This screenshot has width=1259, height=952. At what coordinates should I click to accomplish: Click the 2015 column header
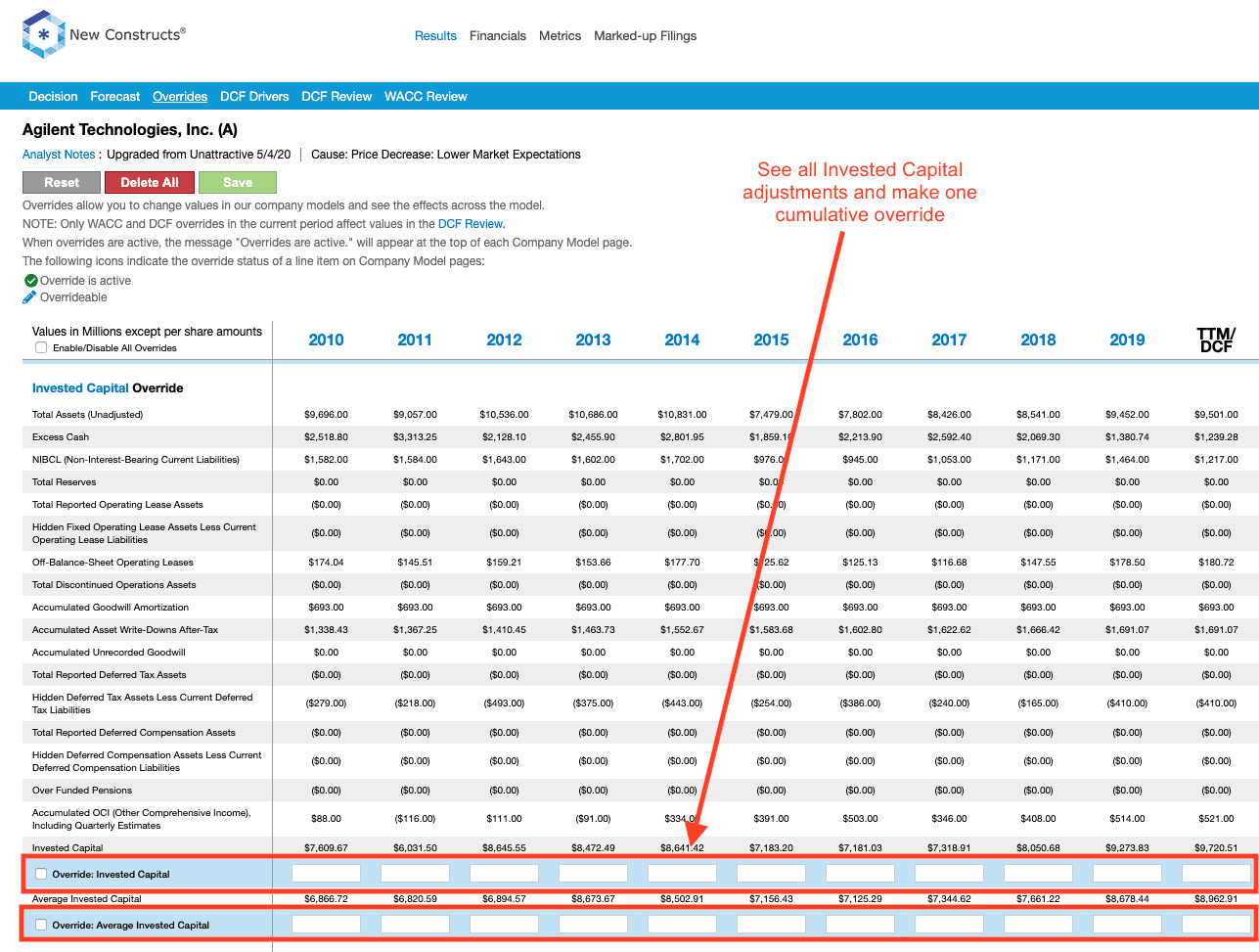click(771, 340)
